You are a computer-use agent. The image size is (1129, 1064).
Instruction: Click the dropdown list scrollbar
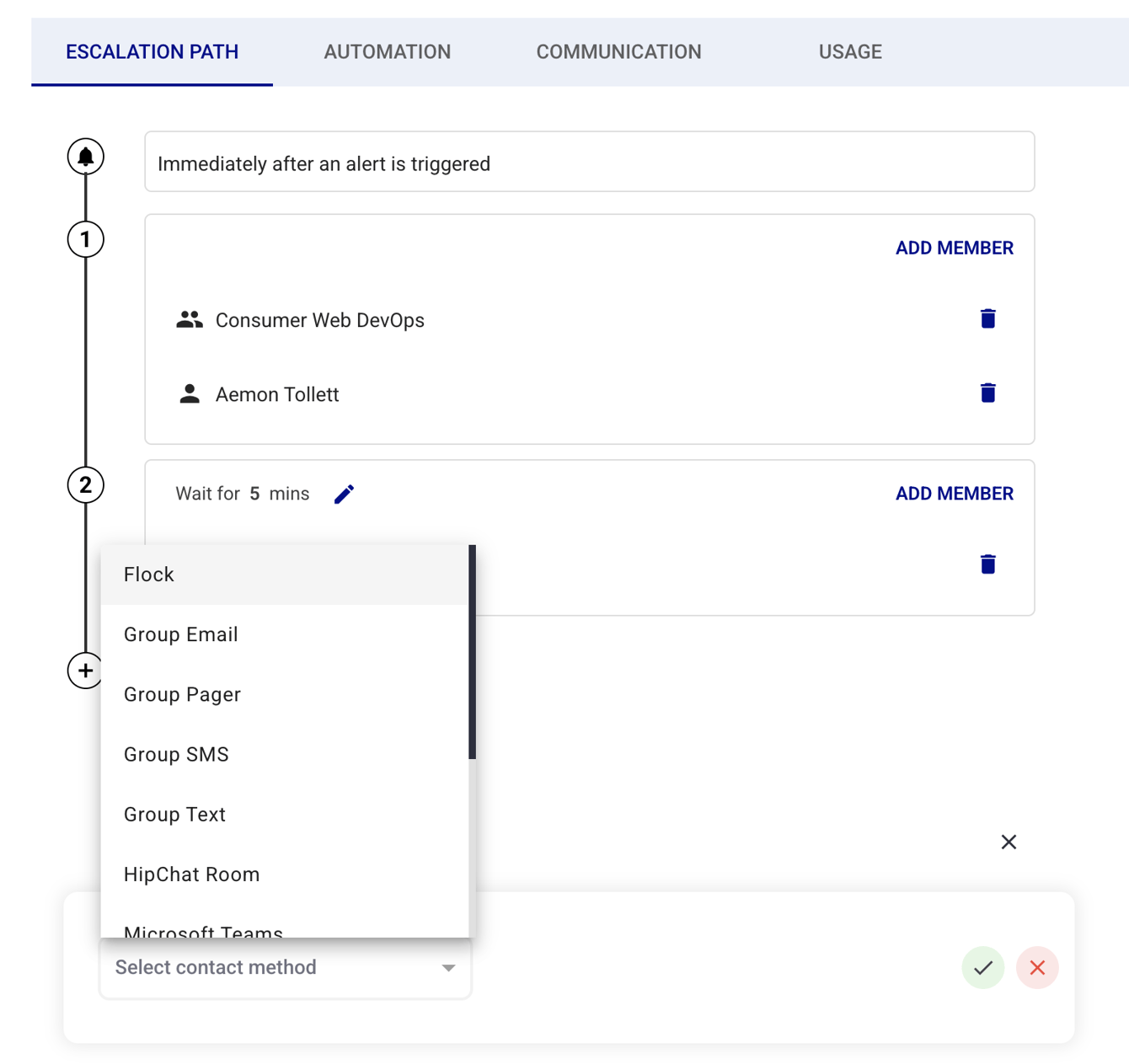point(472,652)
